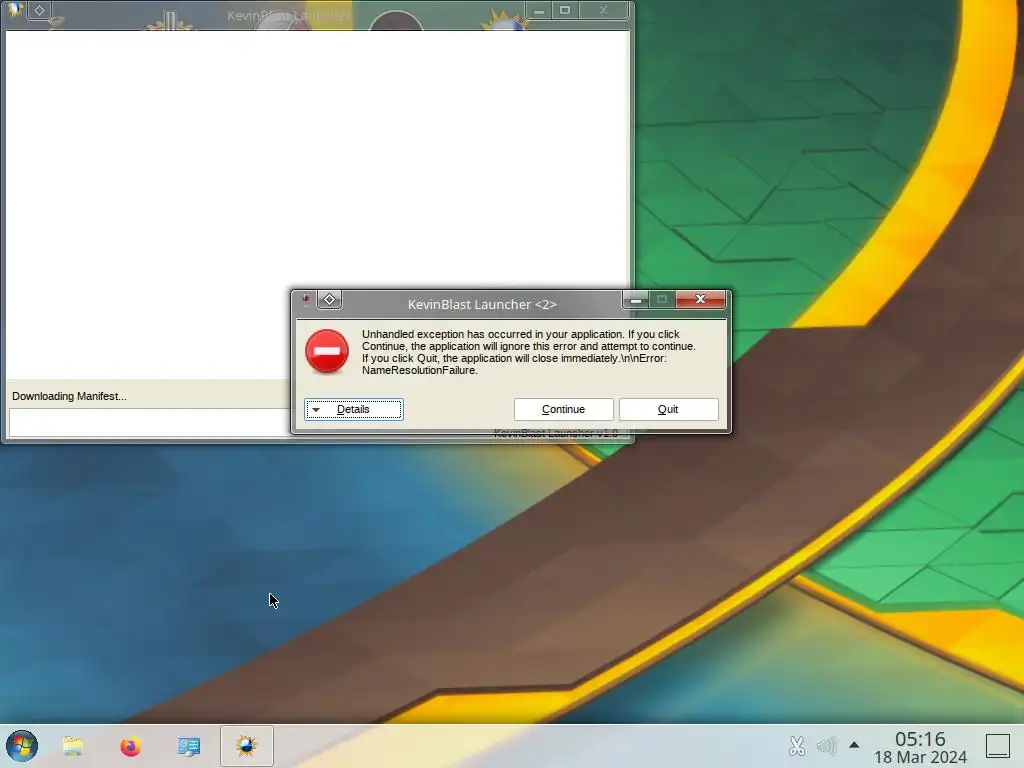
Task: Toggle pin button in main launcher titlebar
Action: click(39, 10)
